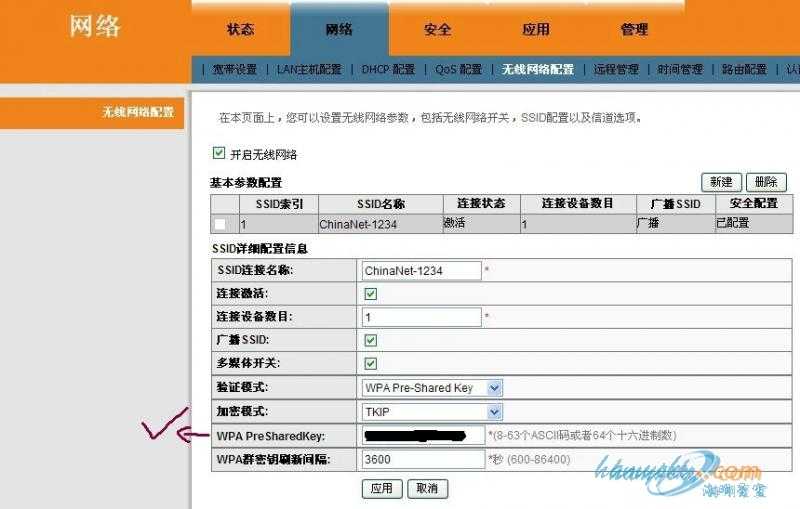The image size is (800, 509).
Task: Toggle the 开启无线网络 checkbox
Action: click(219, 153)
